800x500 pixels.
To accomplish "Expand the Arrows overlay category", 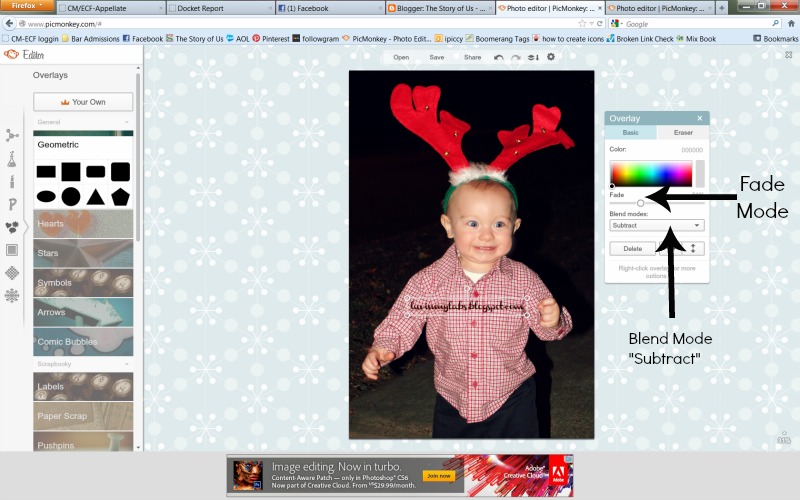I will click(83, 312).
